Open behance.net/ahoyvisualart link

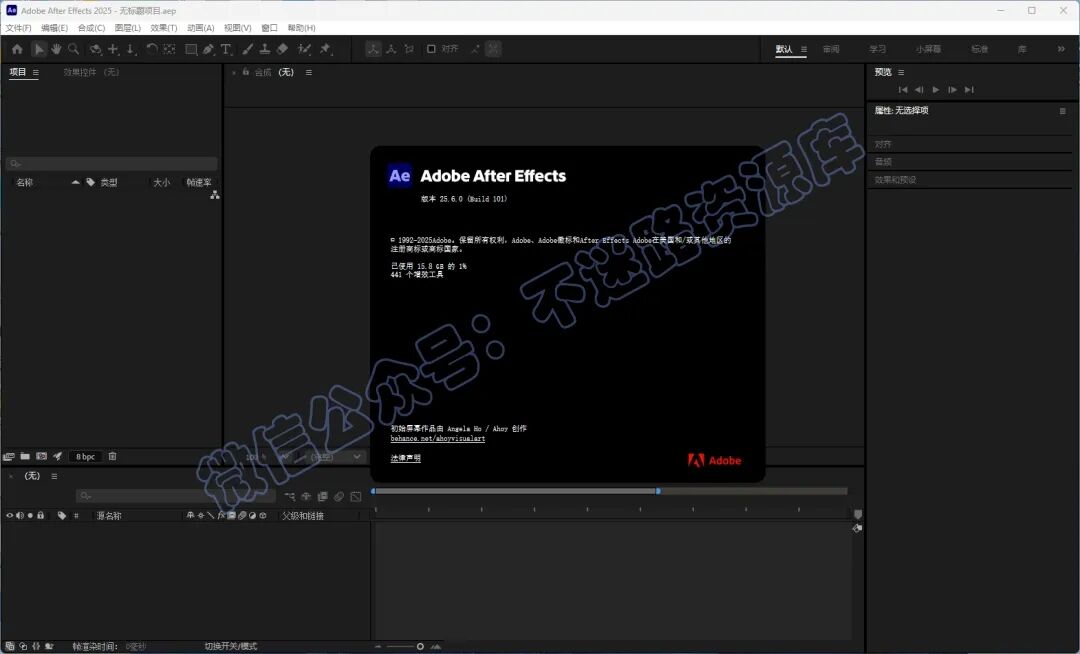pos(438,439)
